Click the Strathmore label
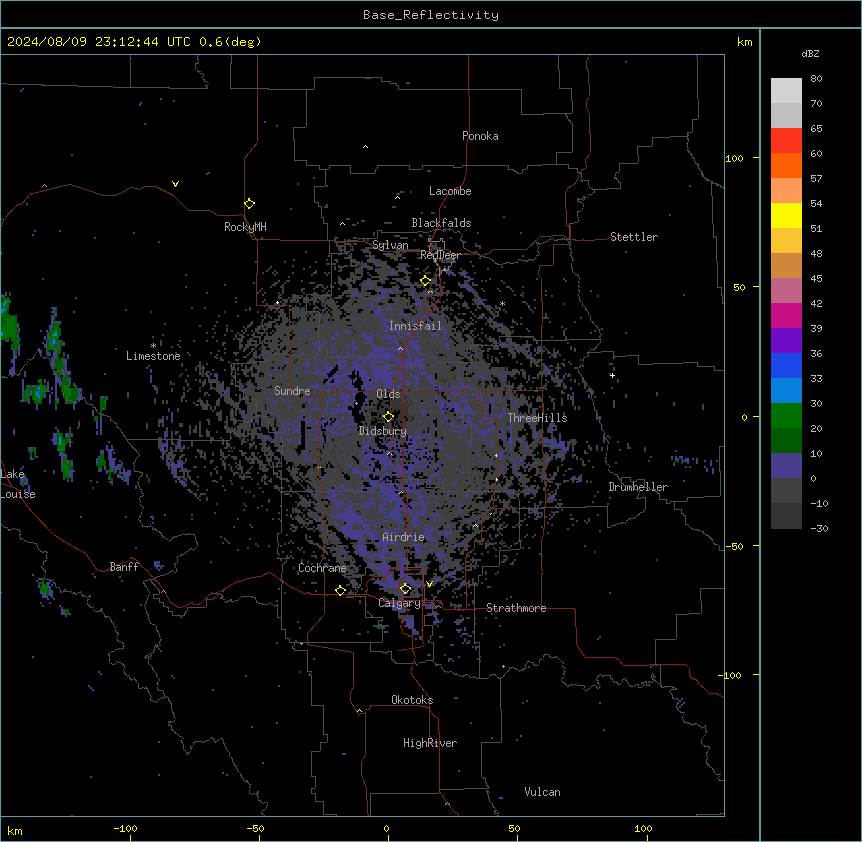 click(516, 608)
